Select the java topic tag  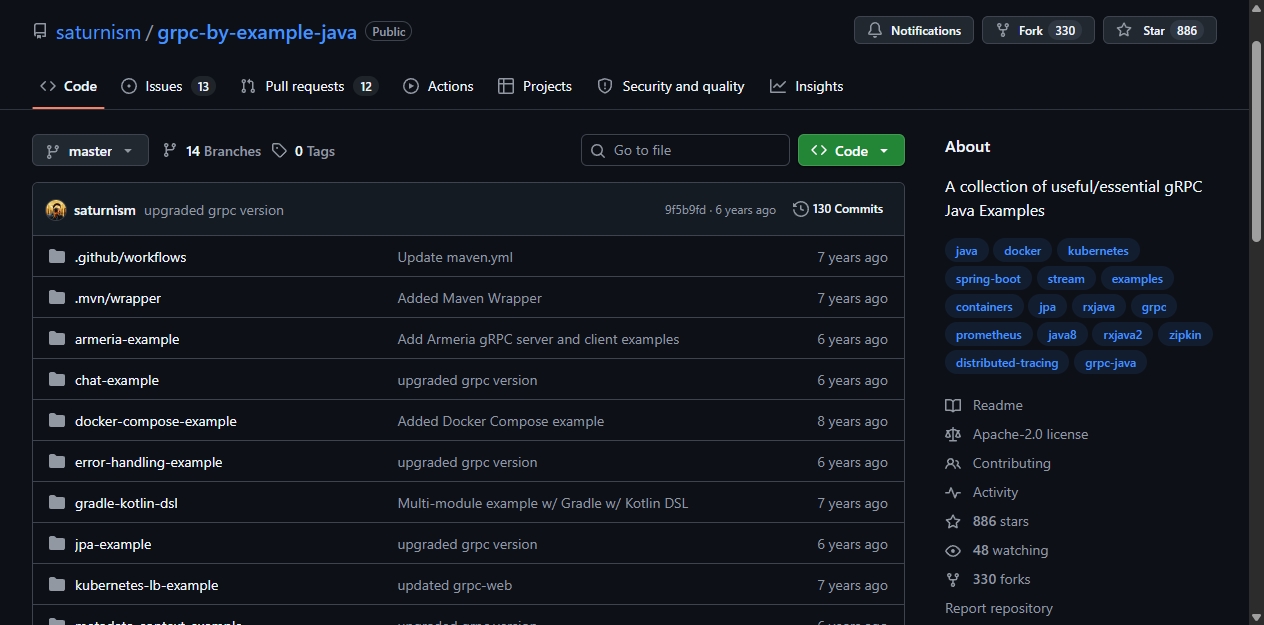[x=966, y=251]
